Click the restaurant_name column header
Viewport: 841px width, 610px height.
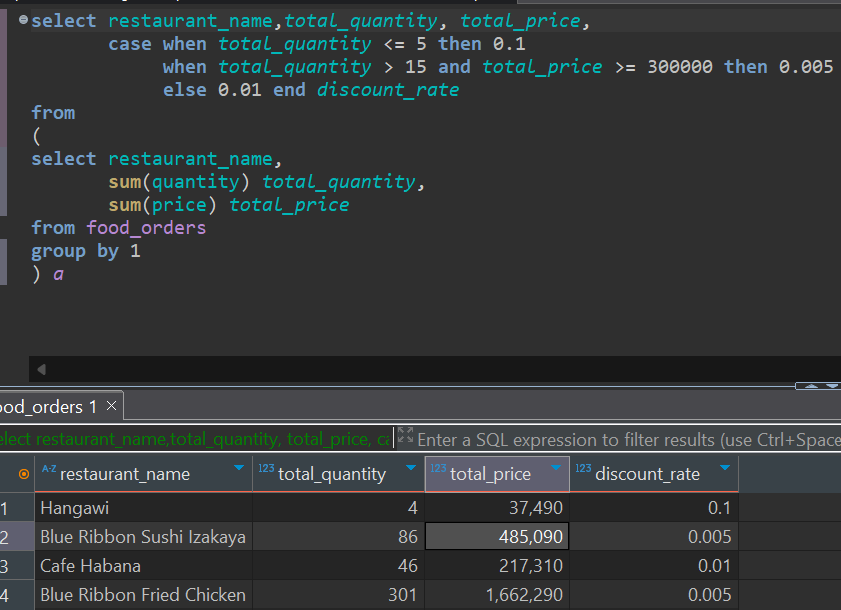coord(143,474)
